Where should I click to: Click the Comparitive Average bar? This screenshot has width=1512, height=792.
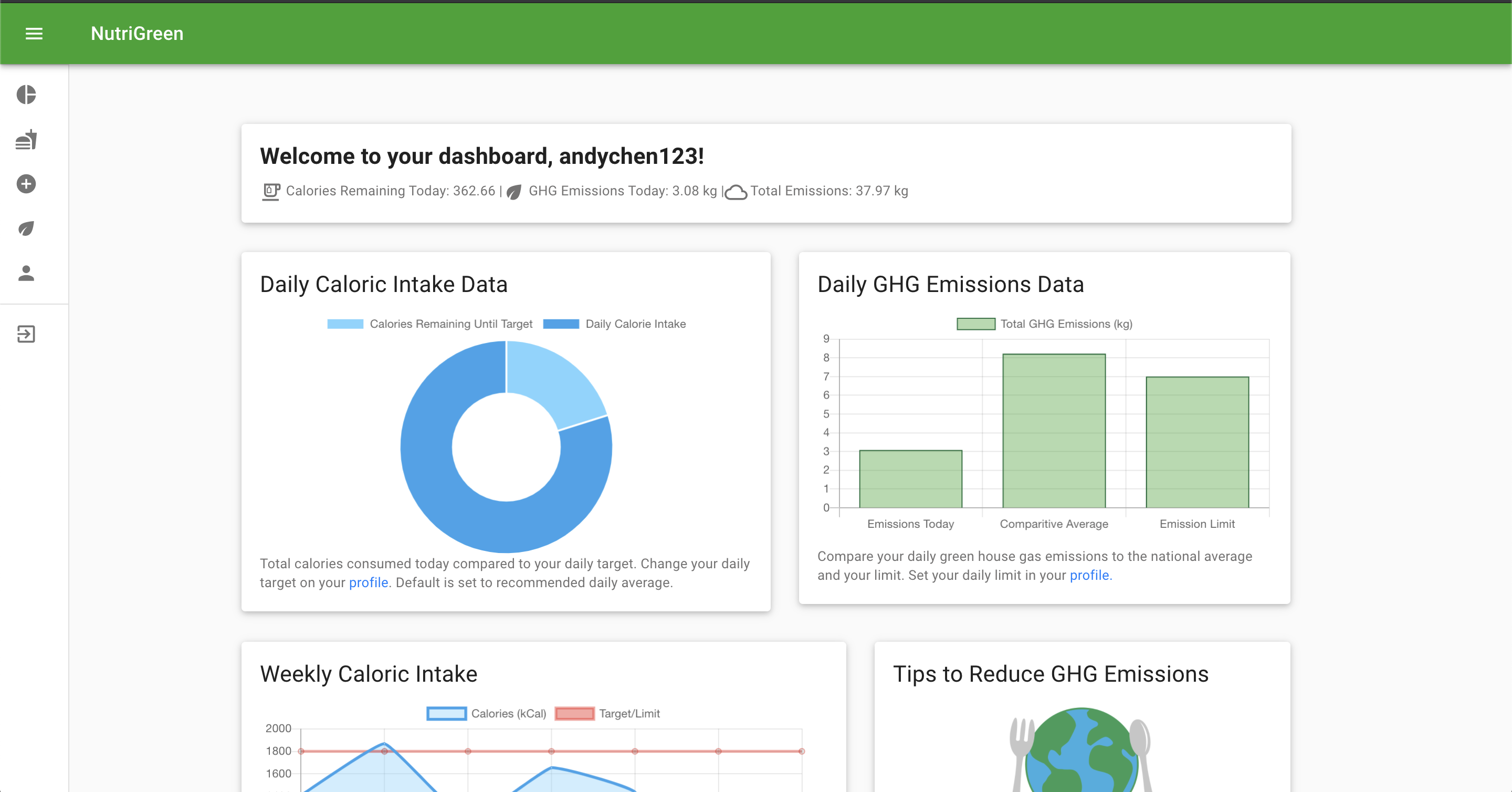point(1054,430)
